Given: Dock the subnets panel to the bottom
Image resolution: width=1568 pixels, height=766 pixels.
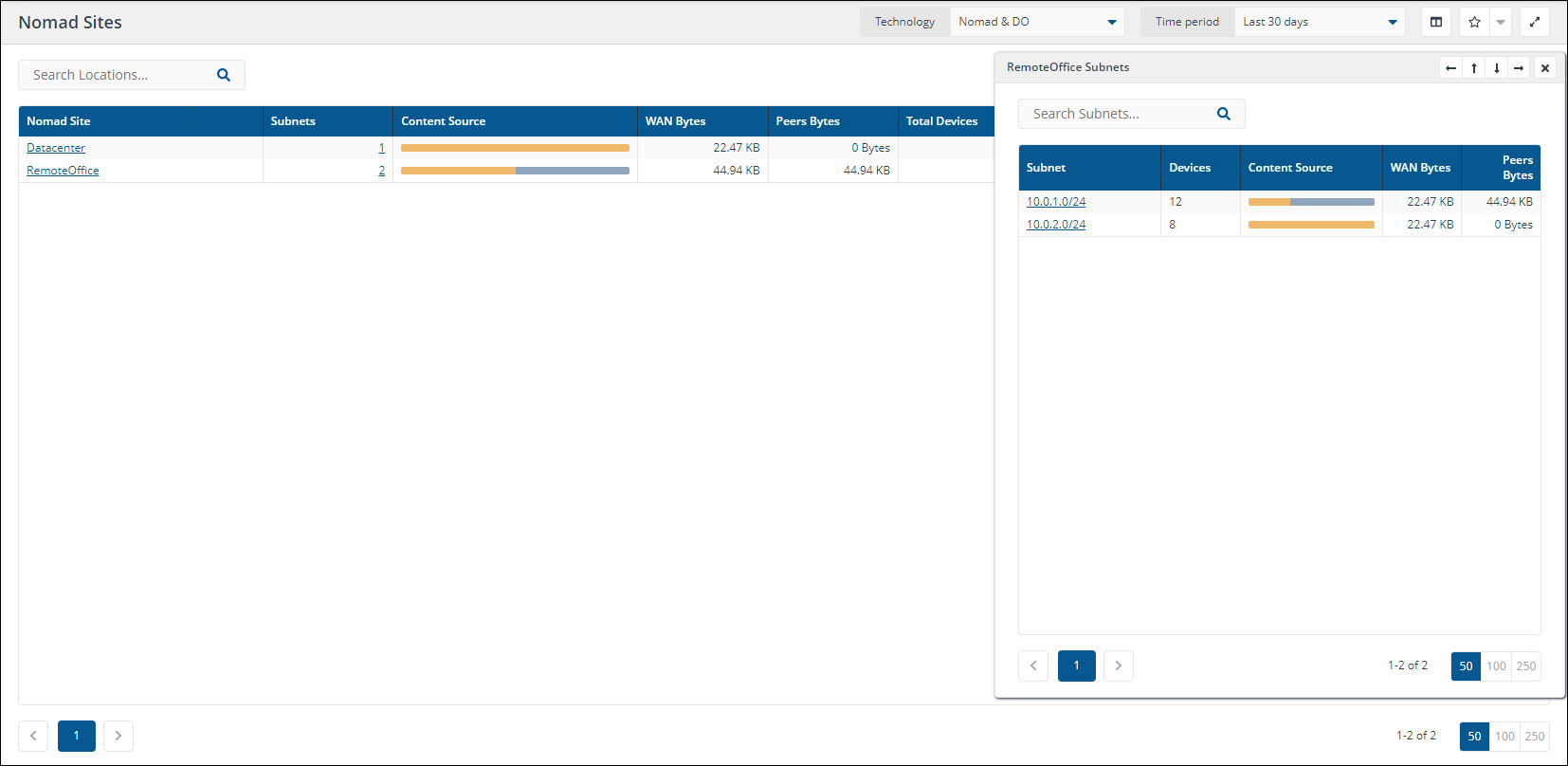Looking at the screenshot, I should pyautogui.click(x=1497, y=68).
